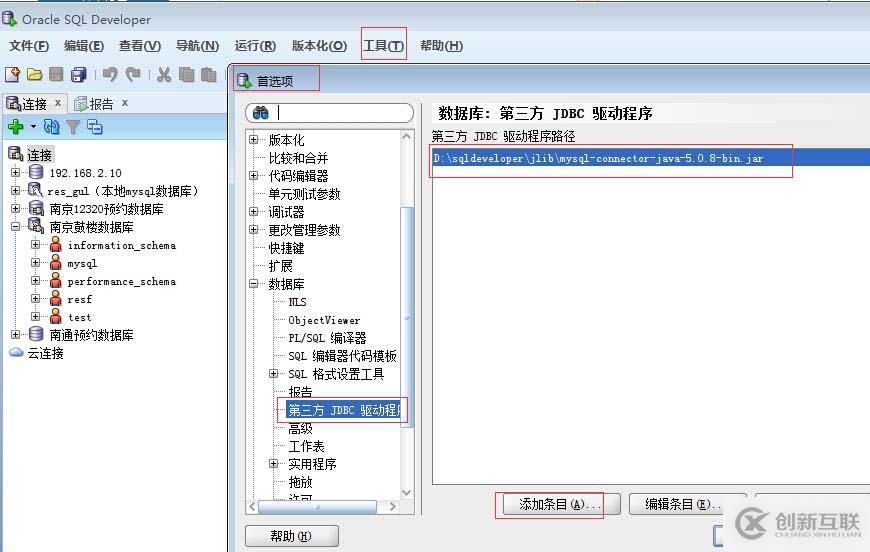Click the green plus New Connection icon
870x552 pixels.
[16, 127]
